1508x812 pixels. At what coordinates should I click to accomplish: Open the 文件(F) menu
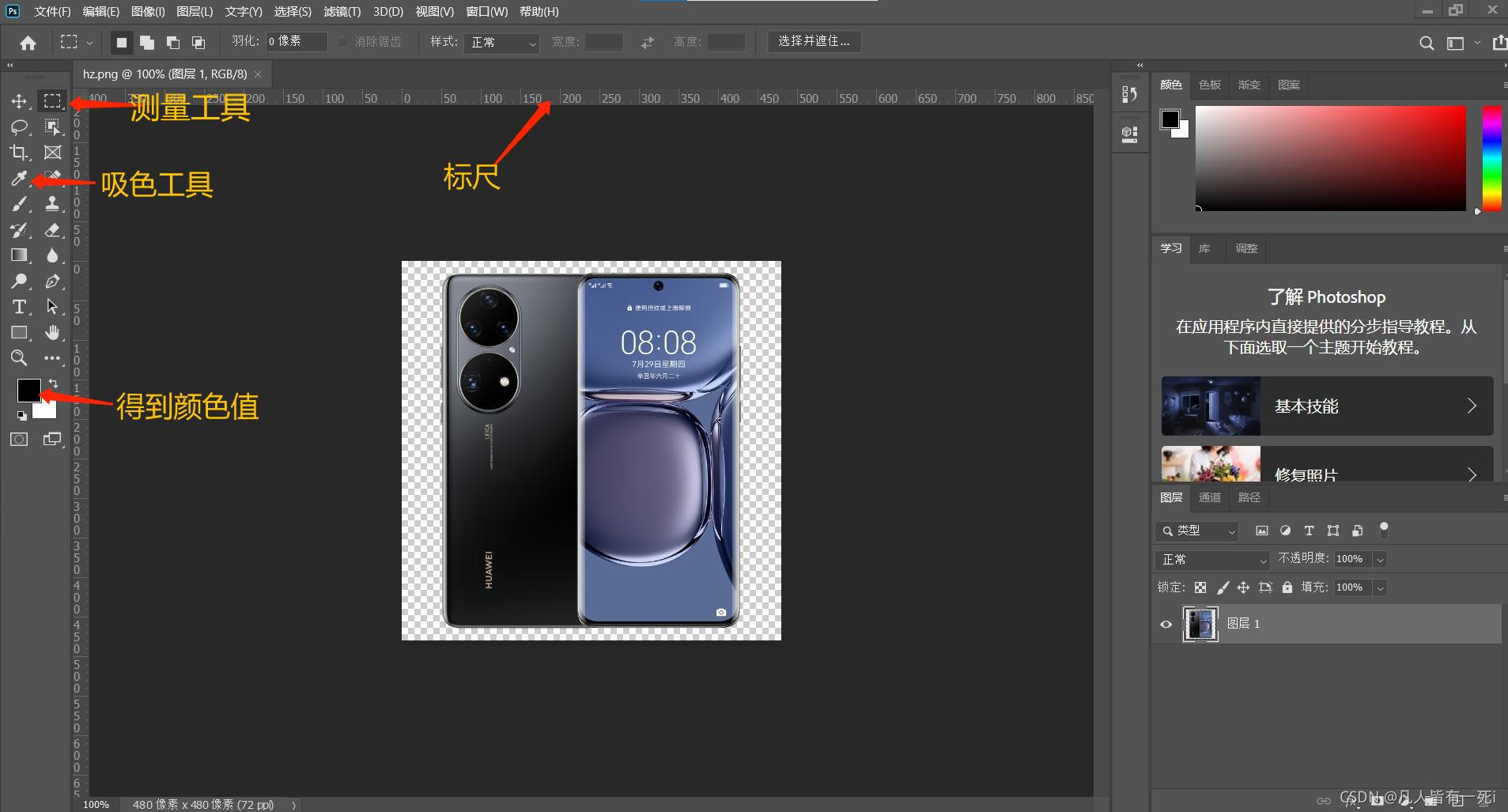coord(52,12)
